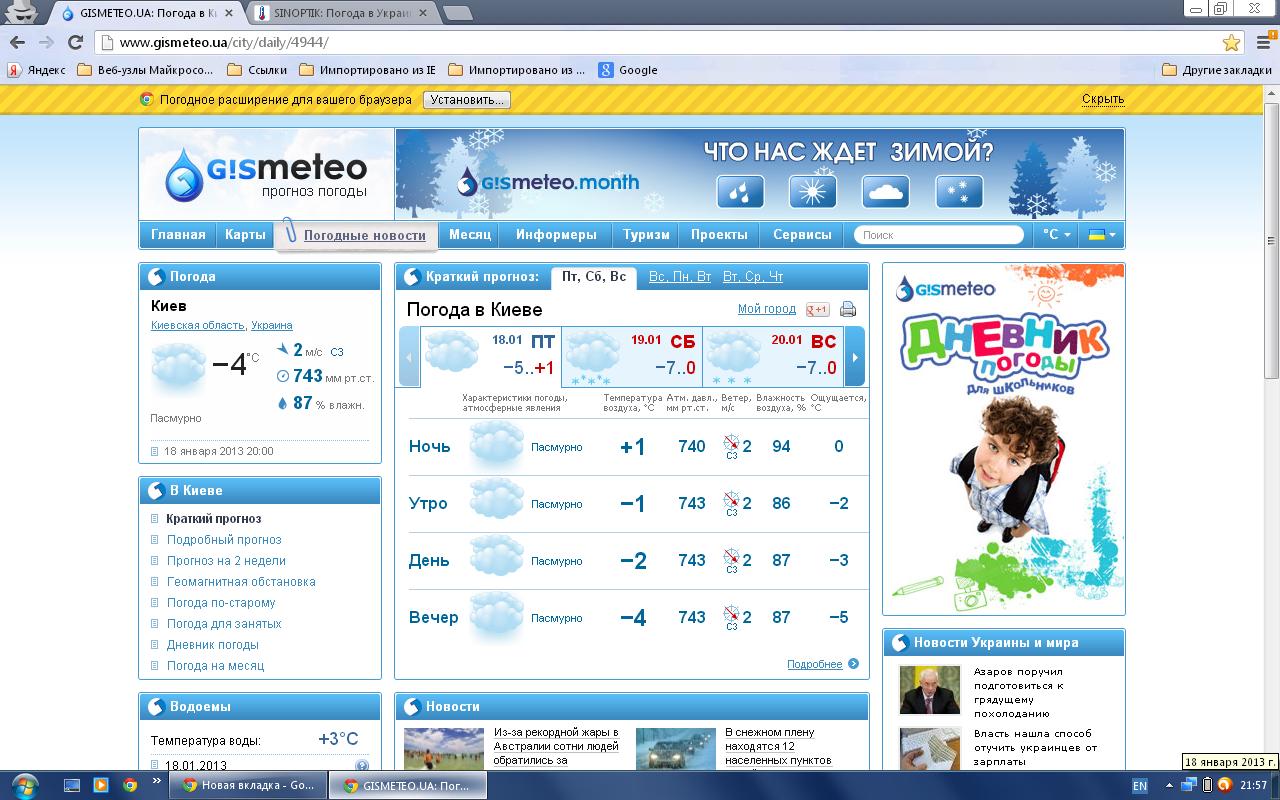Open Азаров news thumbnail
The height and width of the screenshot is (800, 1280).
coord(929,690)
